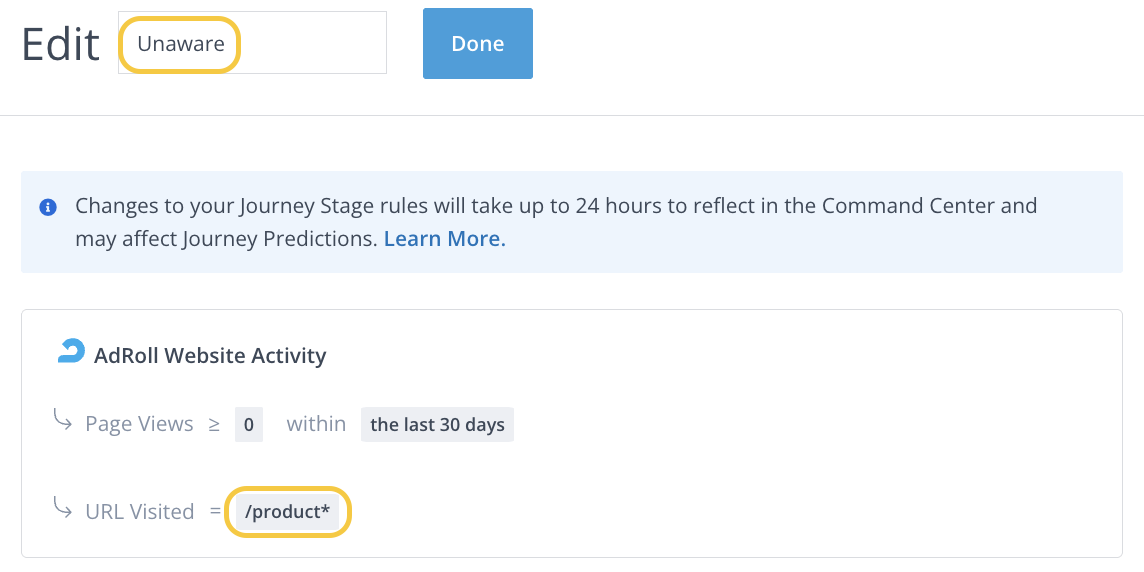The height and width of the screenshot is (572, 1144).
Task: Click "Command Center" text in info banner
Action: [908, 207]
